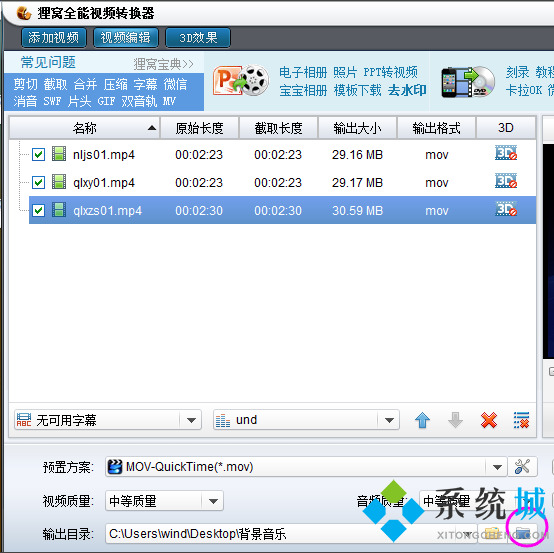
Task: Click the 3D column header
Action: point(506,128)
